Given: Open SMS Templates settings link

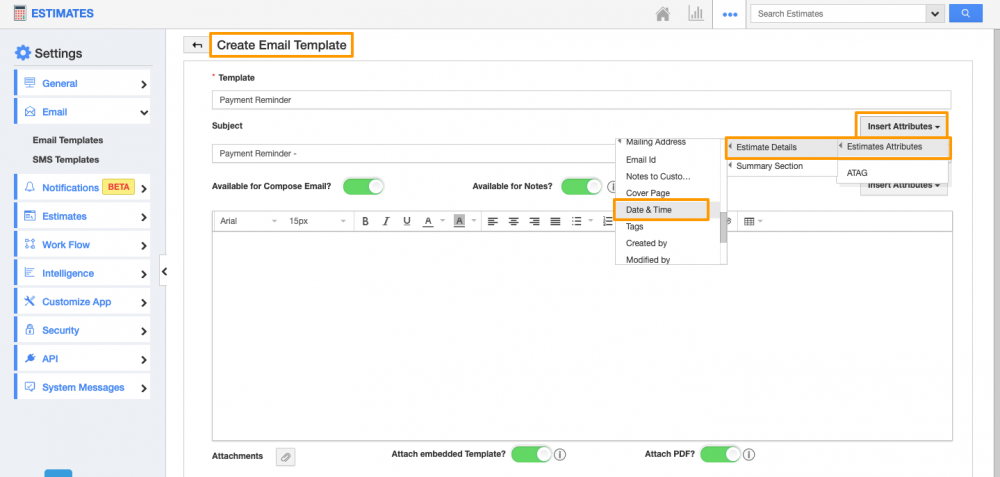Looking at the screenshot, I should [66, 159].
